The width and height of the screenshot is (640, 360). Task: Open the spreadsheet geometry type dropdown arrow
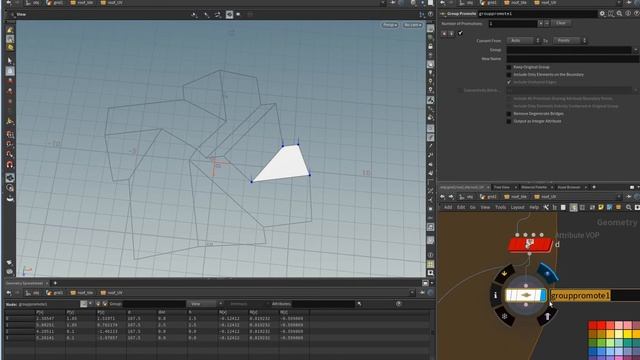(x=90, y=304)
